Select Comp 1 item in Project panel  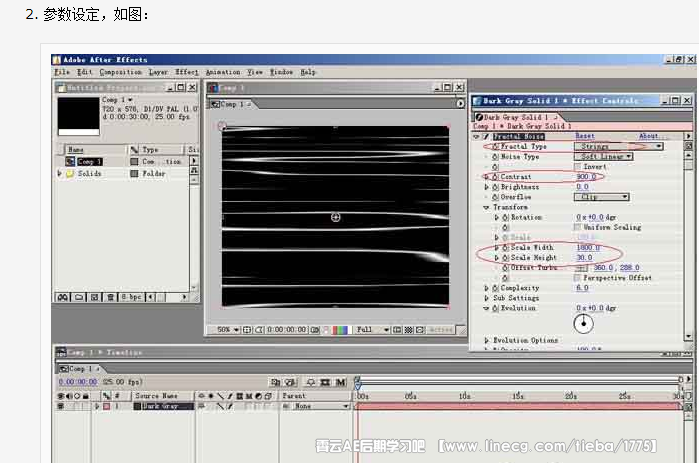(89, 162)
